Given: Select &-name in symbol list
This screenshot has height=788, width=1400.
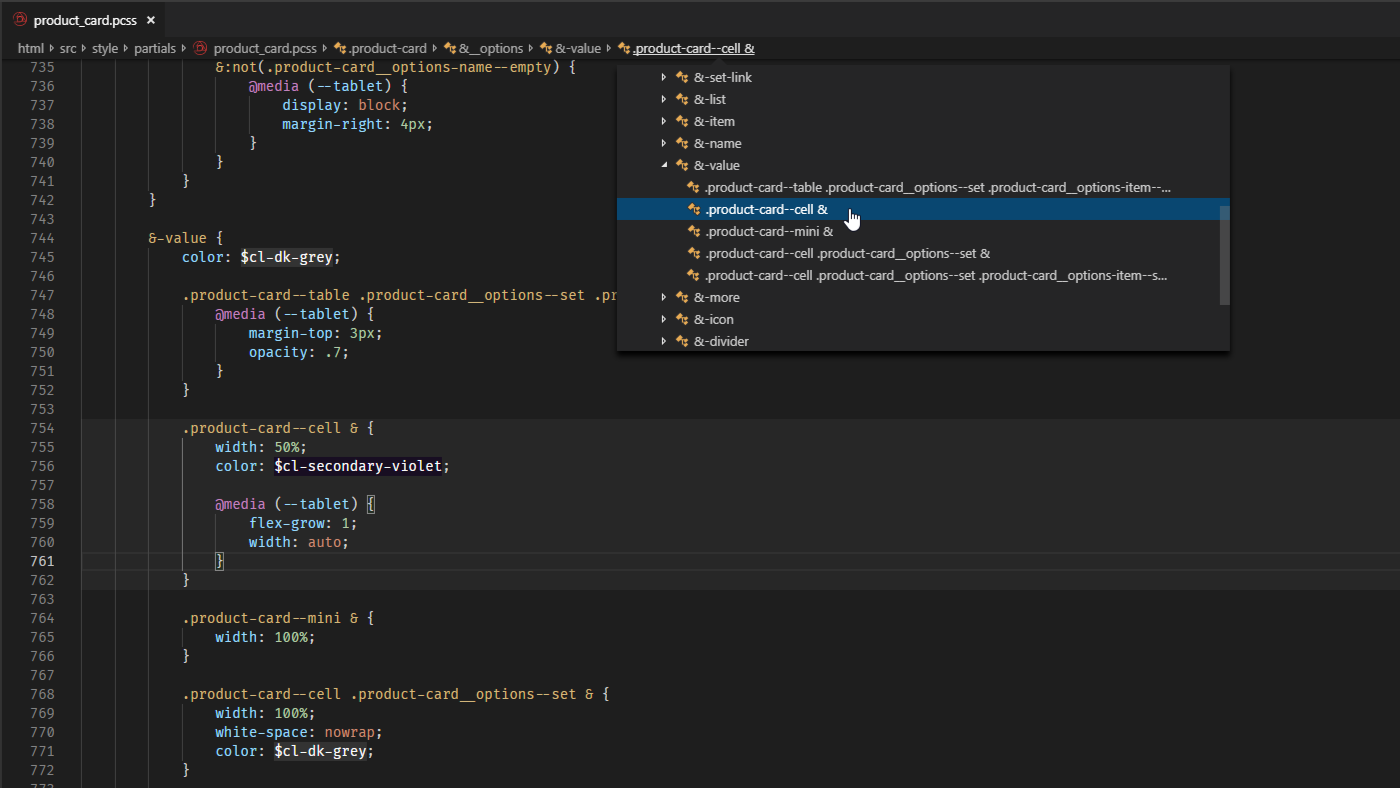Looking at the screenshot, I should pyautogui.click(x=718, y=143).
